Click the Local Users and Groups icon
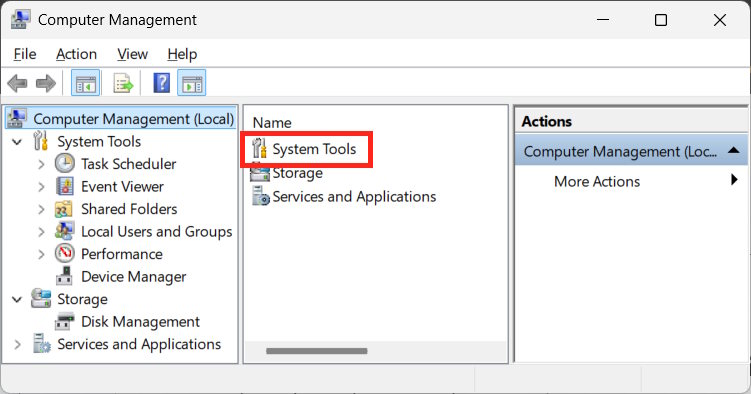The height and width of the screenshot is (394, 751). 64,231
